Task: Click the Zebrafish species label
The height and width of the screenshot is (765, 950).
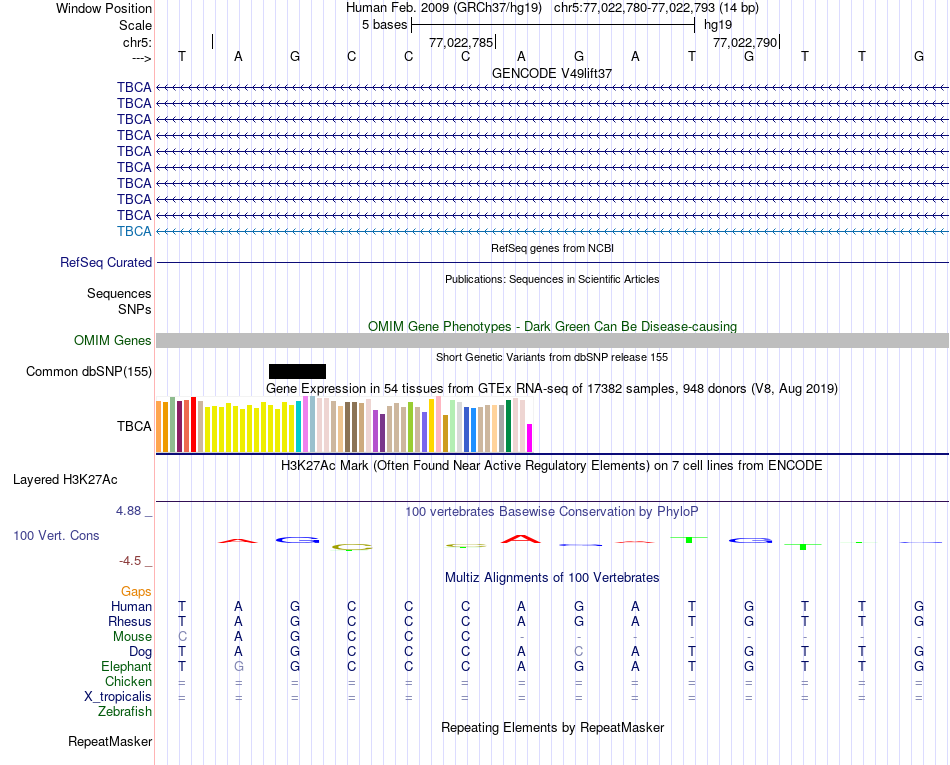Action: [125, 711]
